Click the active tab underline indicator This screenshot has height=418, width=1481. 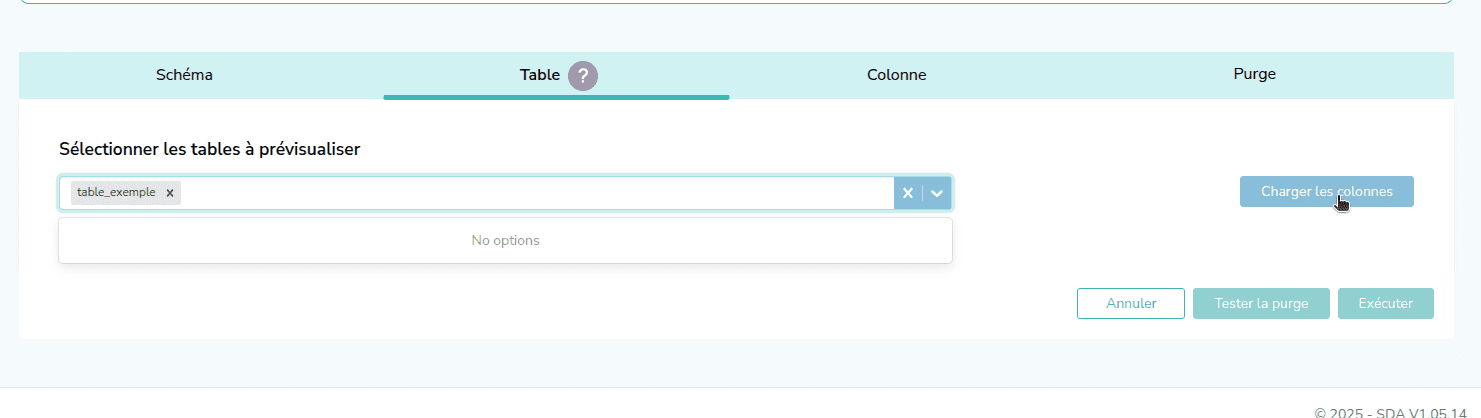[556, 97]
